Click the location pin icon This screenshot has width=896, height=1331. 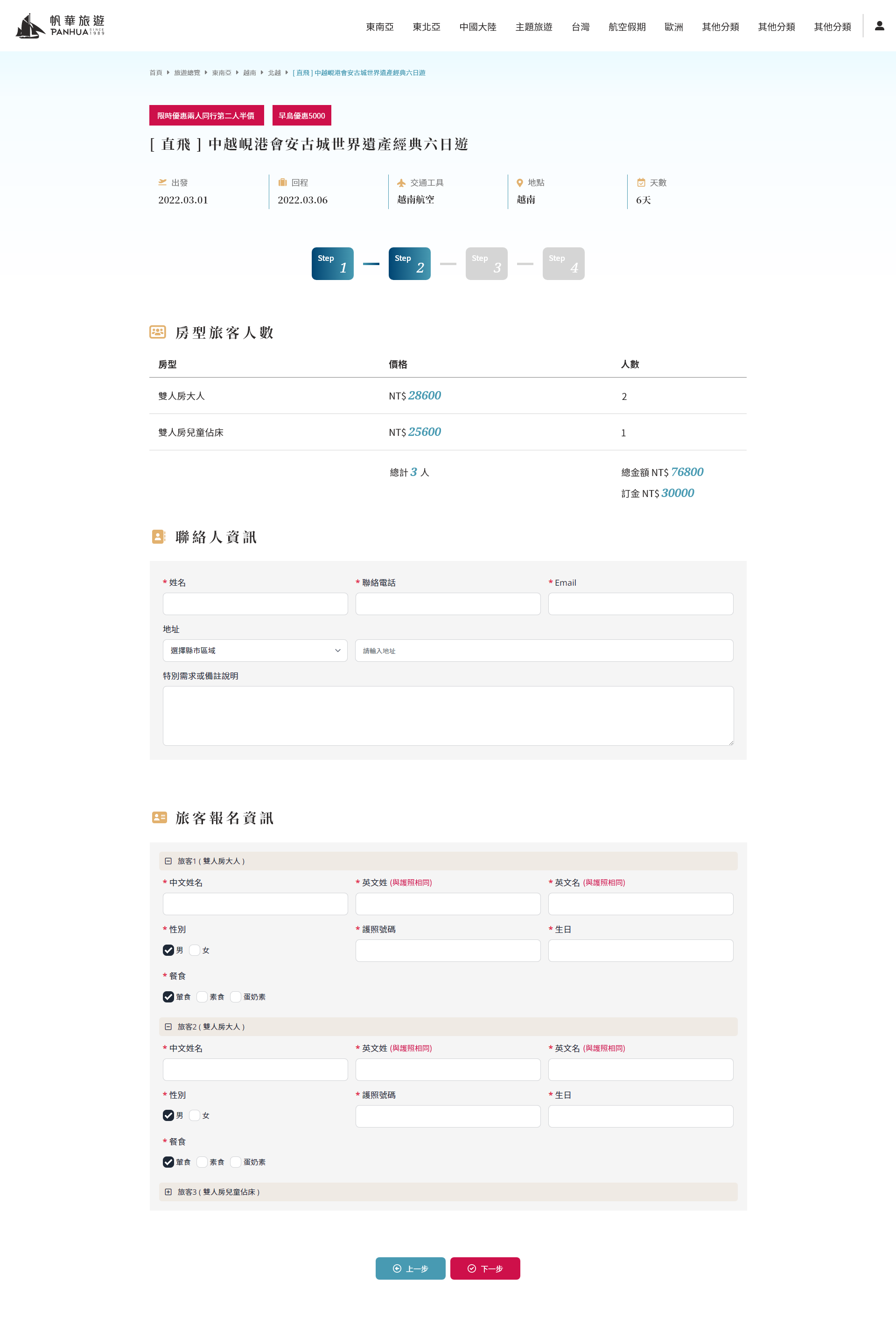pos(519,183)
